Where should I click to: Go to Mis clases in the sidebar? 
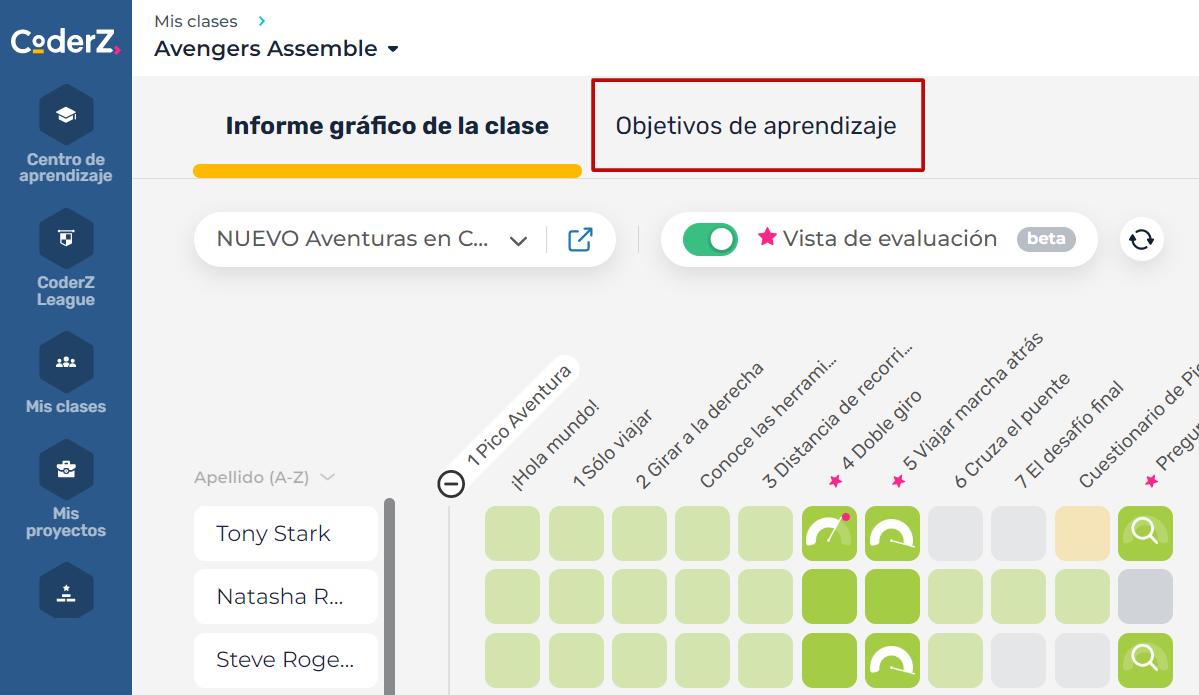point(66,362)
